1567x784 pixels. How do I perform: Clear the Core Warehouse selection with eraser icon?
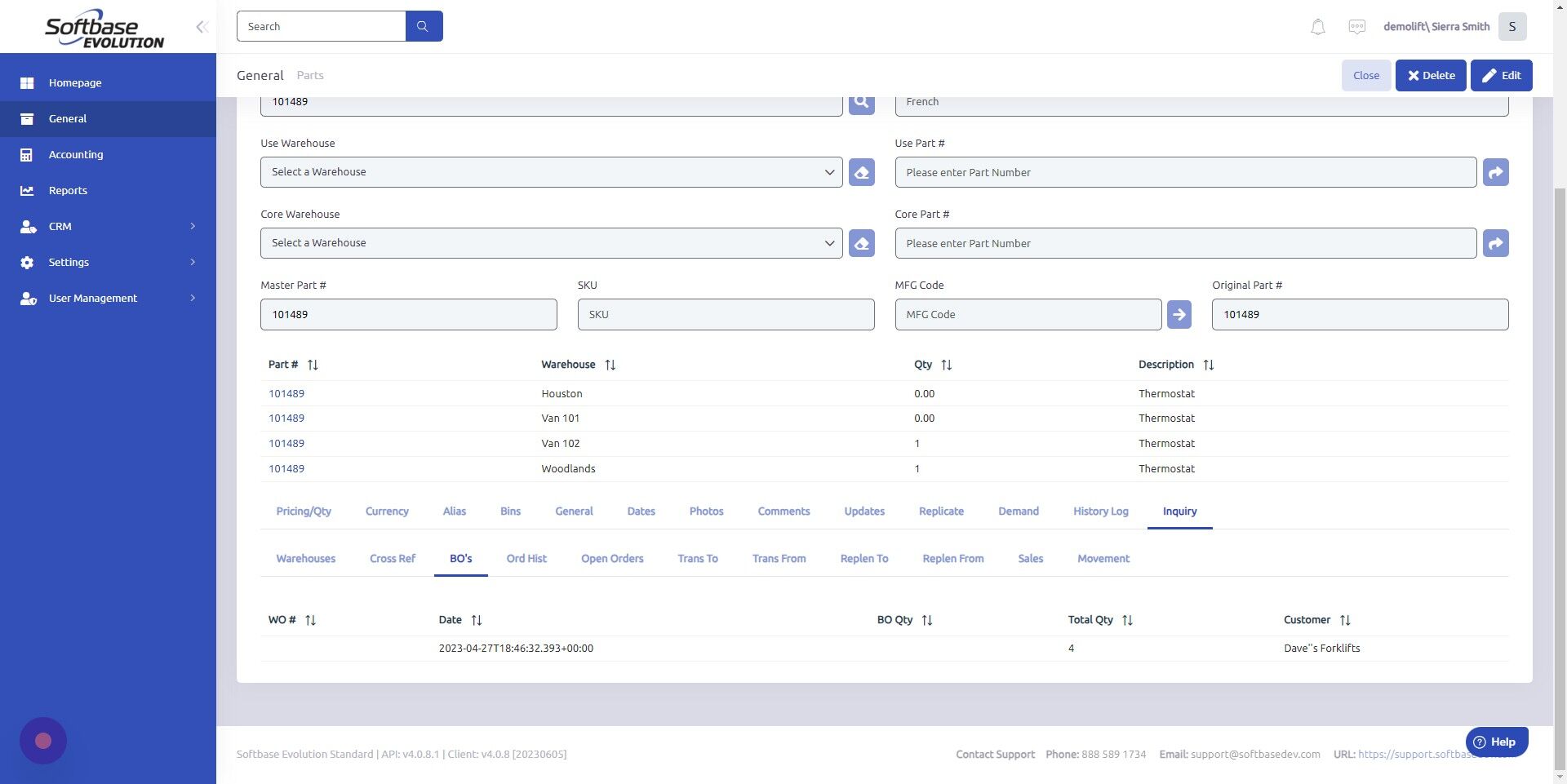point(861,243)
